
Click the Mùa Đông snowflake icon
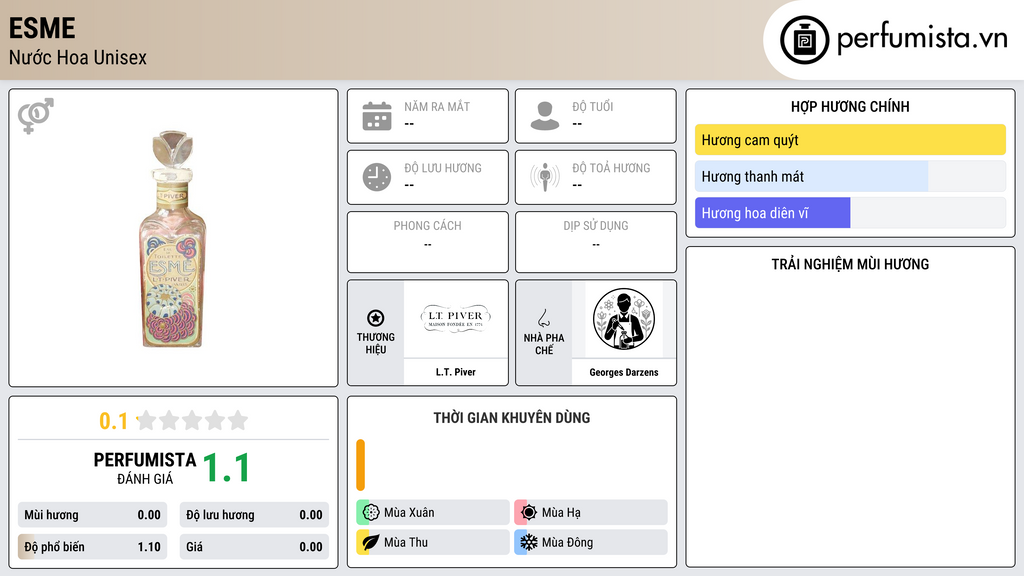[529, 542]
